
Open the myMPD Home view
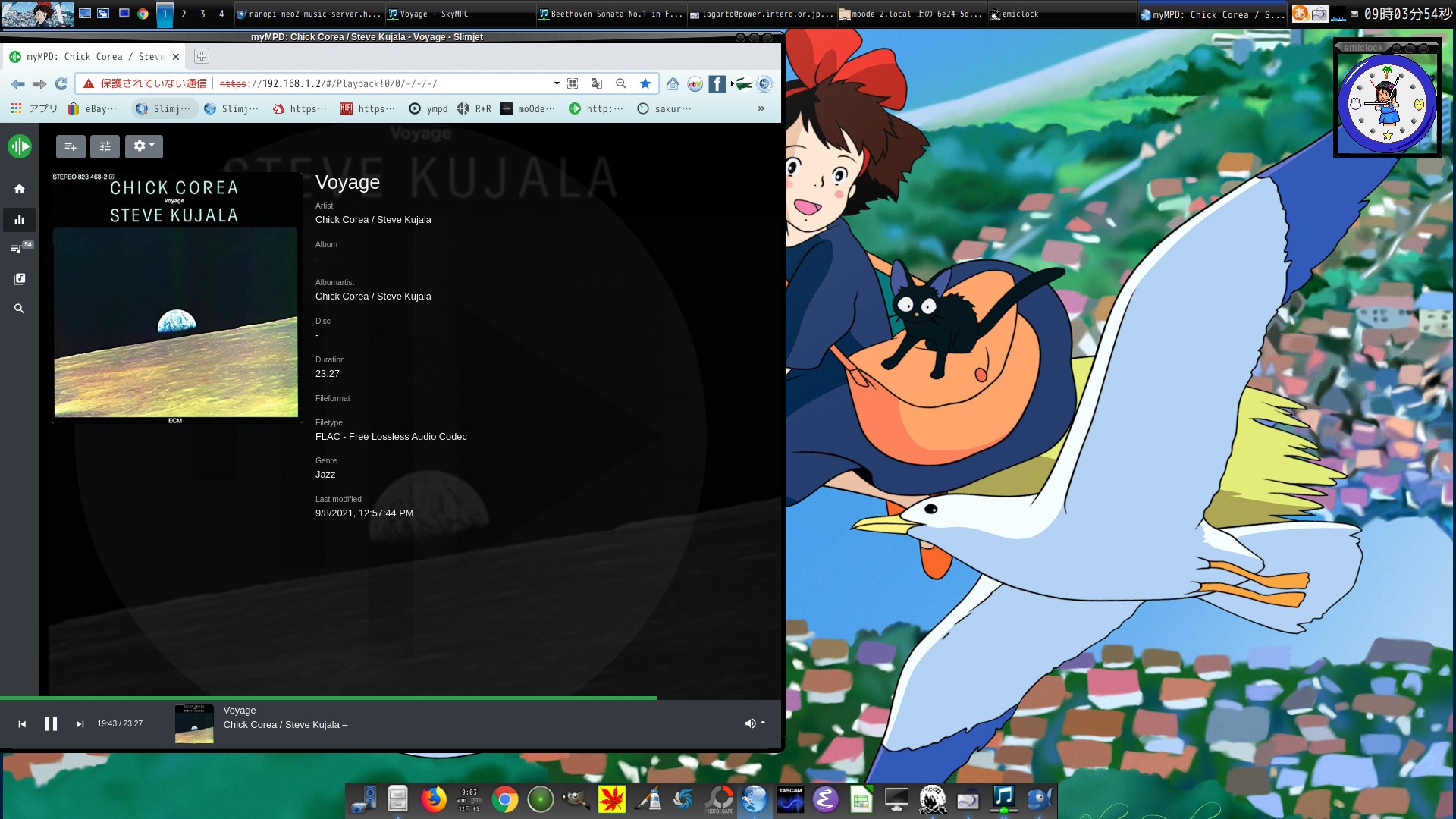(x=20, y=189)
